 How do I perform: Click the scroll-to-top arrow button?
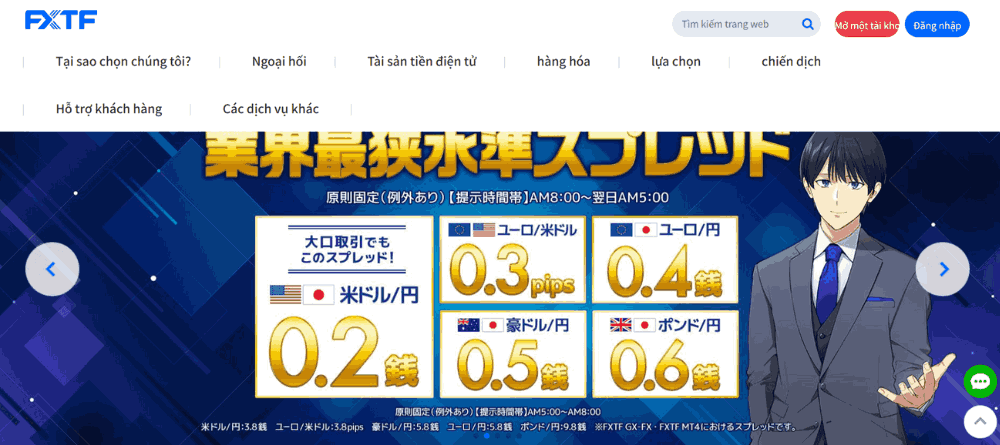(x=980, y=421)
